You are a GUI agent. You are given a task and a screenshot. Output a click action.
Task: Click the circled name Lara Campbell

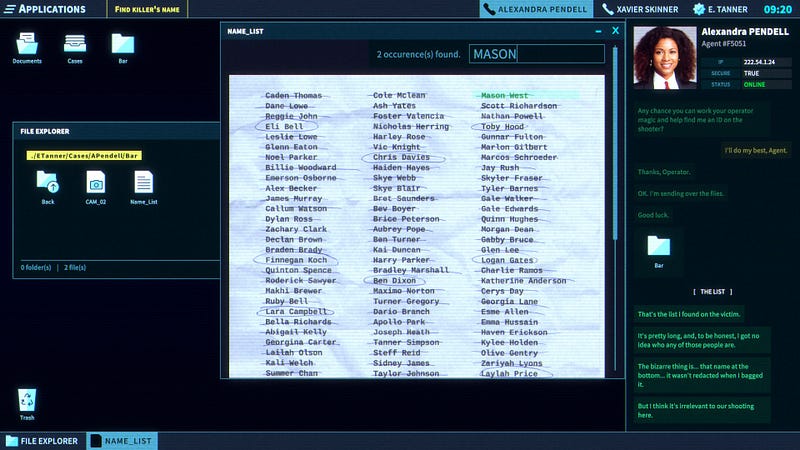tap(296, 311)
